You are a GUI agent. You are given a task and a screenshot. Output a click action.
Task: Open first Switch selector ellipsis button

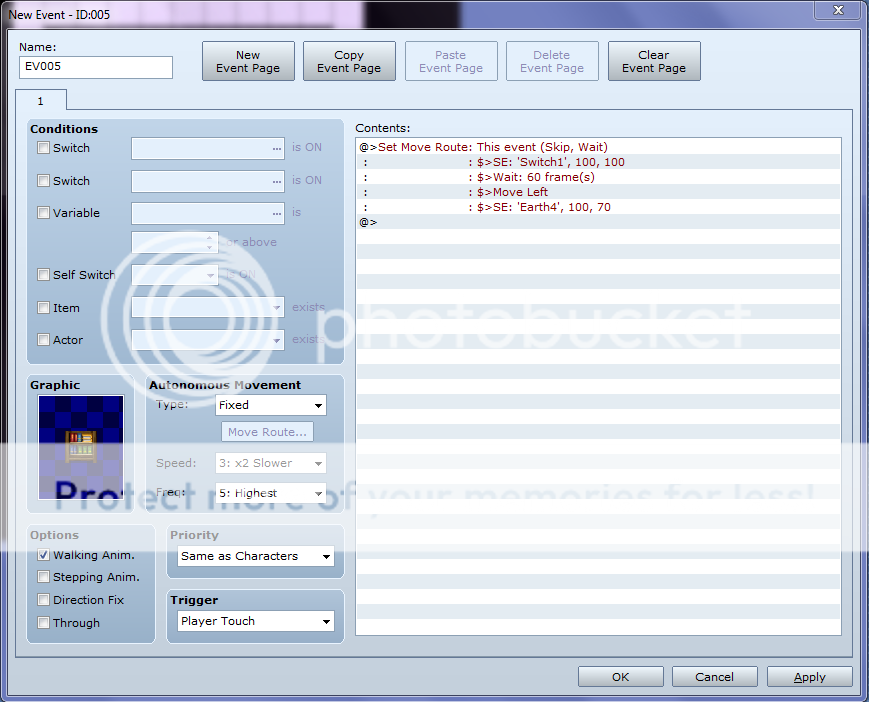[277, 148]
